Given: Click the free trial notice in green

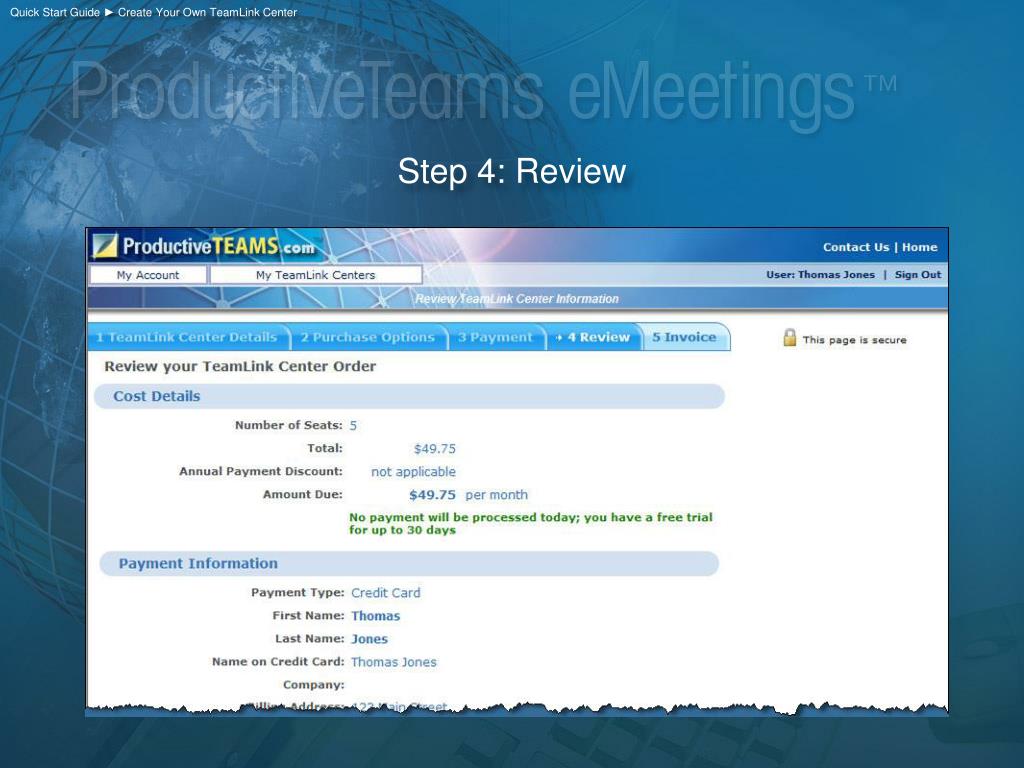Looking at the screenshot, I should [x=530, y=523].
